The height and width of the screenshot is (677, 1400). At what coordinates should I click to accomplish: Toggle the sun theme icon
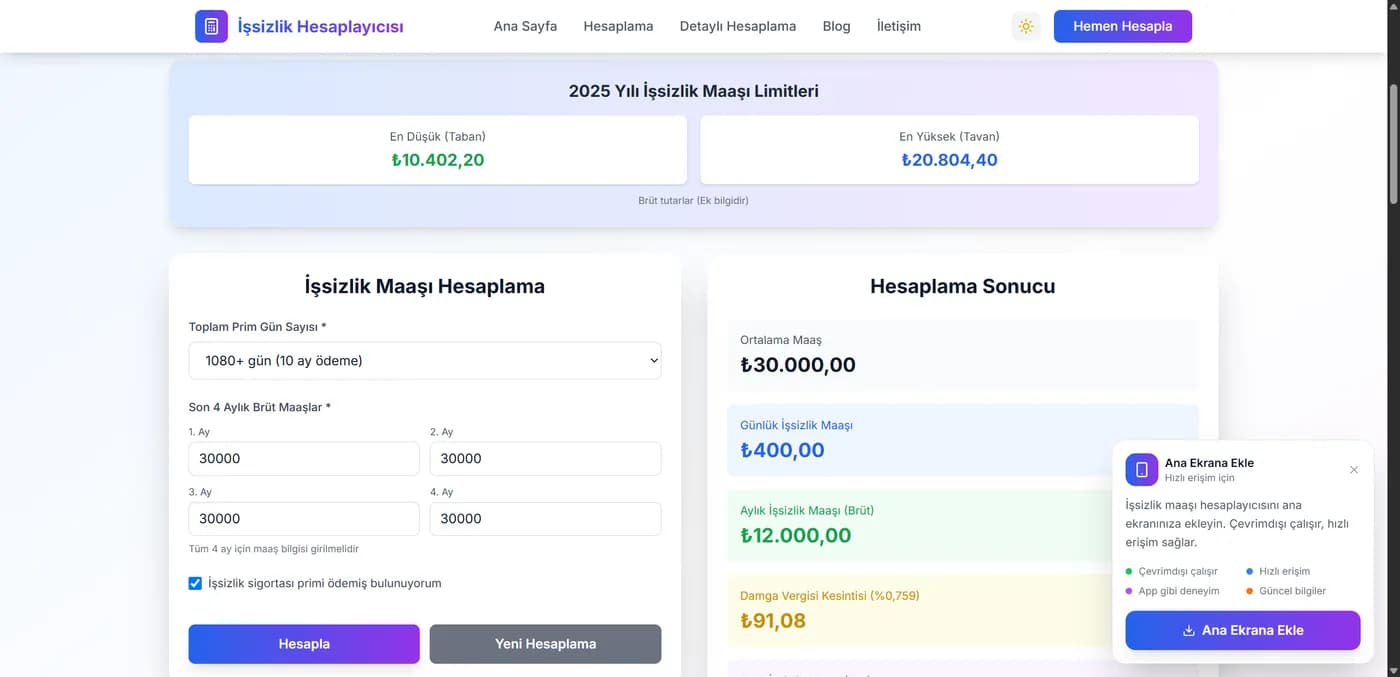1026,26
